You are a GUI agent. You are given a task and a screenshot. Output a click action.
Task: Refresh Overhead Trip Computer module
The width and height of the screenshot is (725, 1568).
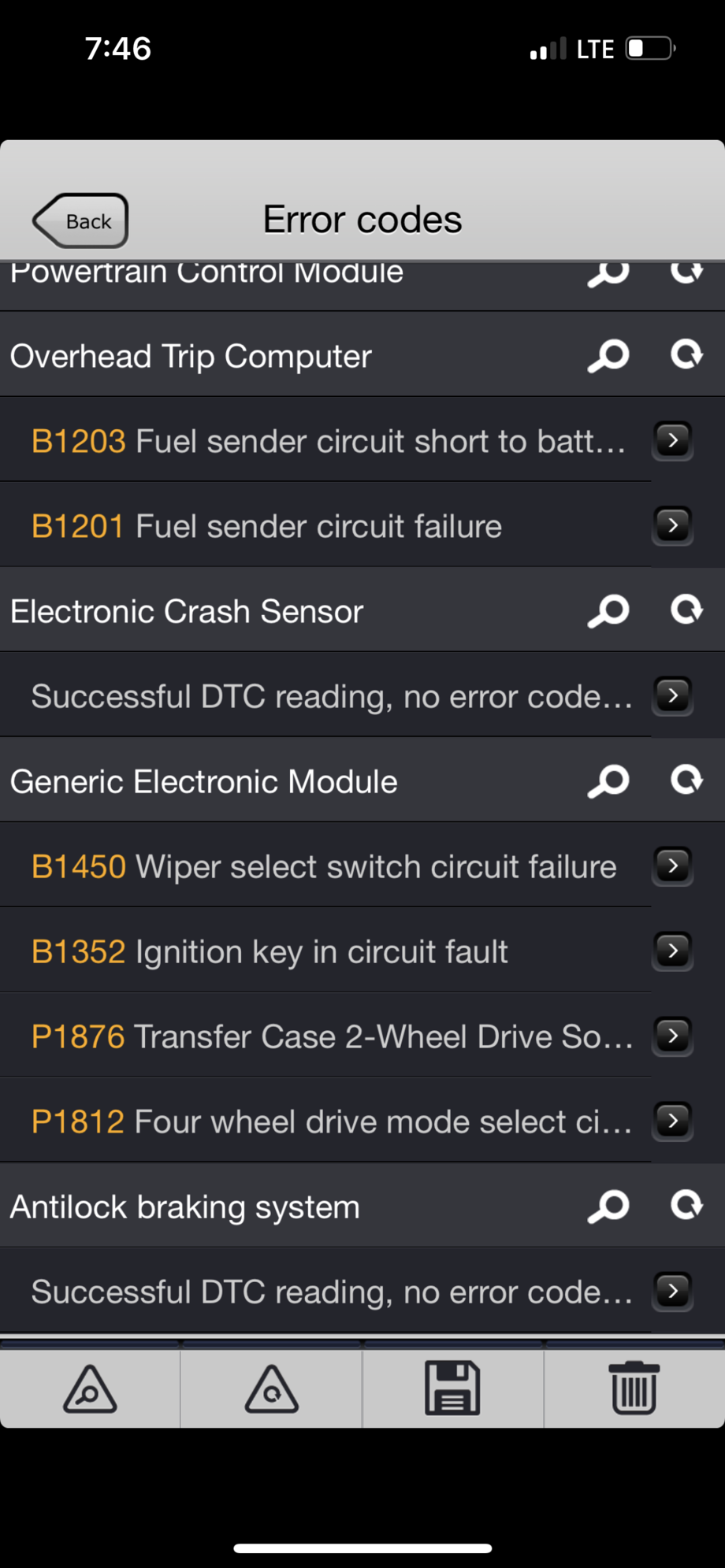tap(686, 354)
